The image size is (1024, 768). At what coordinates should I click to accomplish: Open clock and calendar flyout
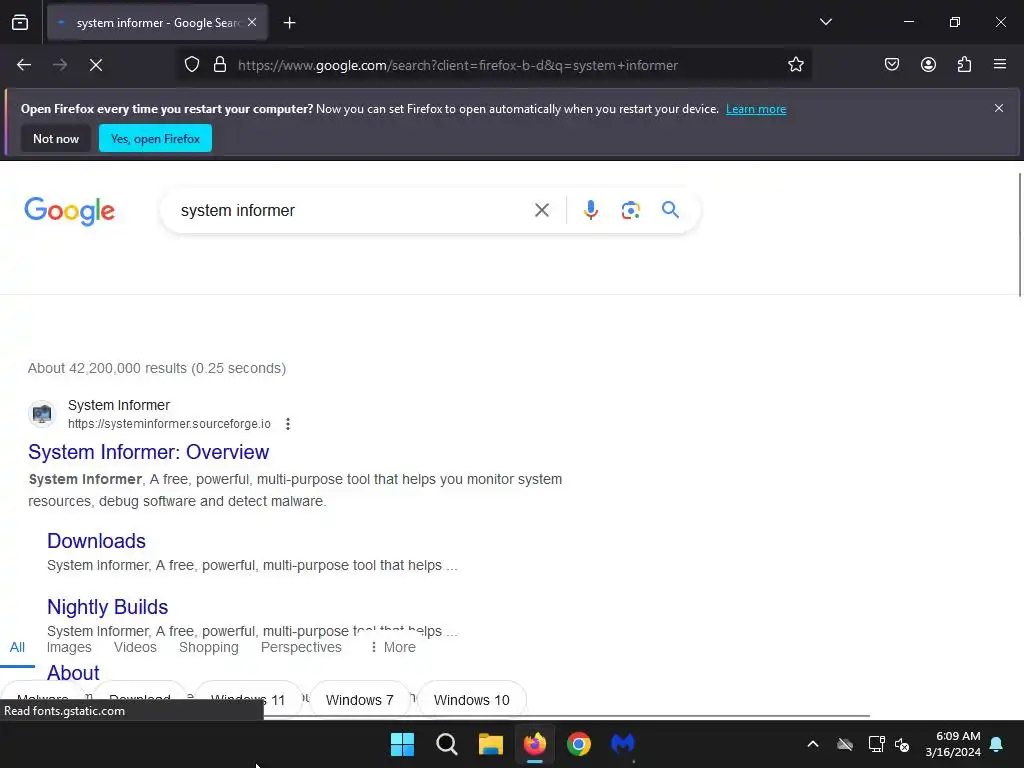pos(953,744)
